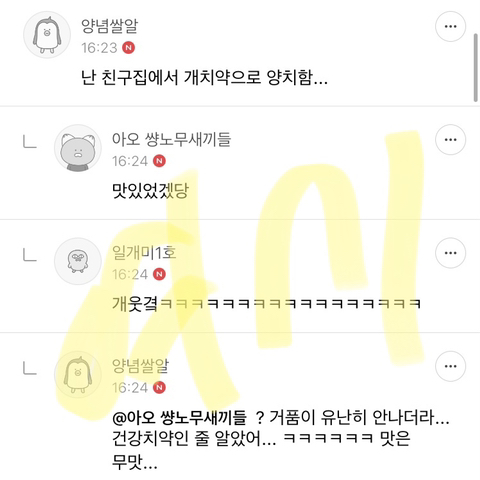Tap the red N badge beside 16:23
This screenshot has width=480, height=480.
128,48
